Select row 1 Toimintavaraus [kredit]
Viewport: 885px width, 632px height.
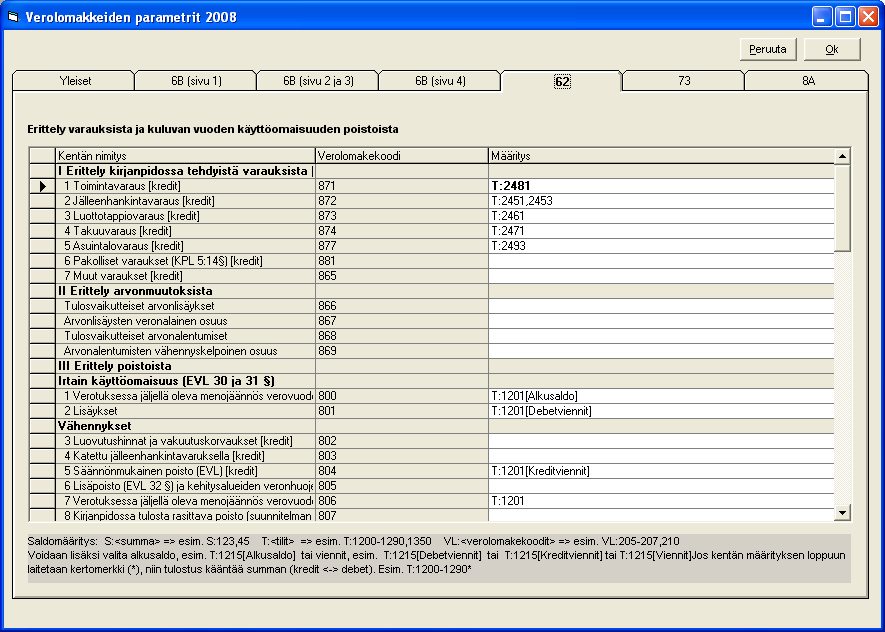click(x=186, y=186)
